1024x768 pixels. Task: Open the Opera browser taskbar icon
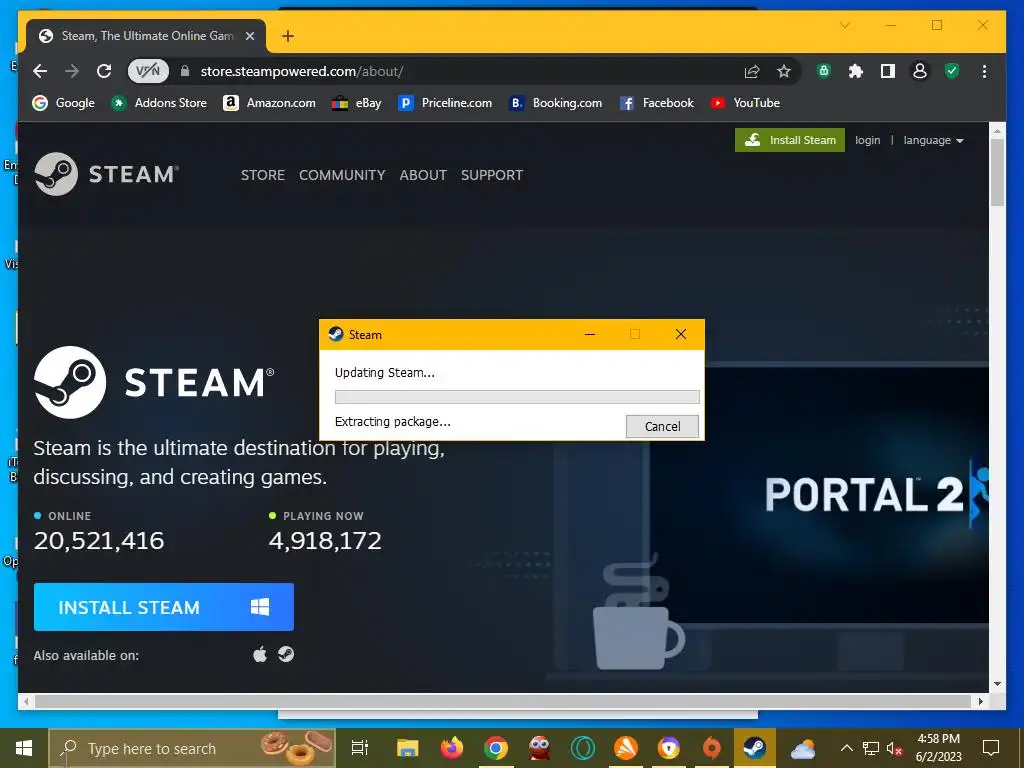pyautogui.click(x=583, y=748)
